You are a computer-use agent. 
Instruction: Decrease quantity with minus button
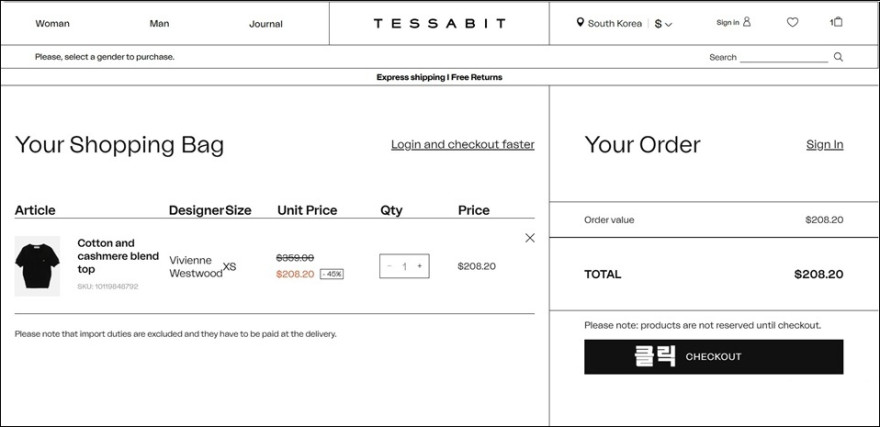pos(389,266)
